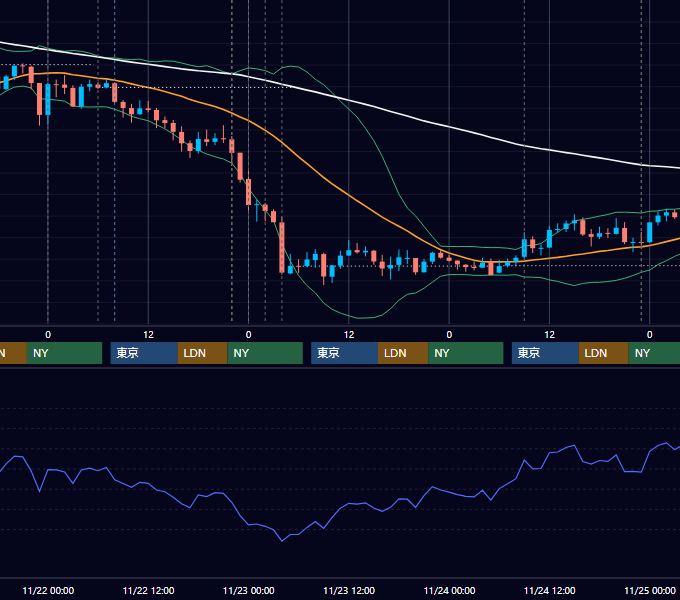This screenshot has width=680, height=600.
Task: Select the LDN session block on 11/24
Action: 604,353
